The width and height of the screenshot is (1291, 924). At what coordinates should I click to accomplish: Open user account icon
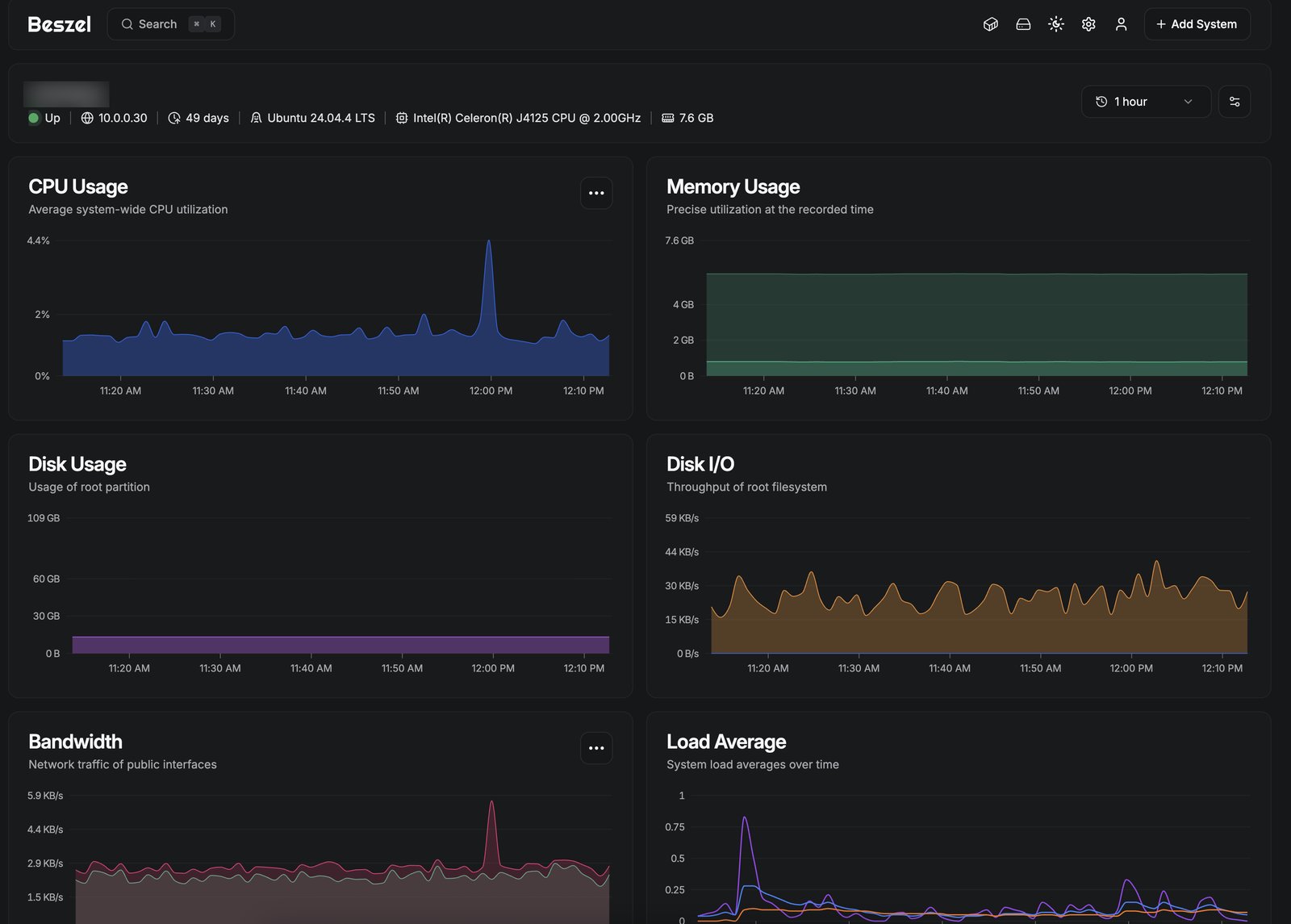pyautogui.click(x=1121, y=24)
